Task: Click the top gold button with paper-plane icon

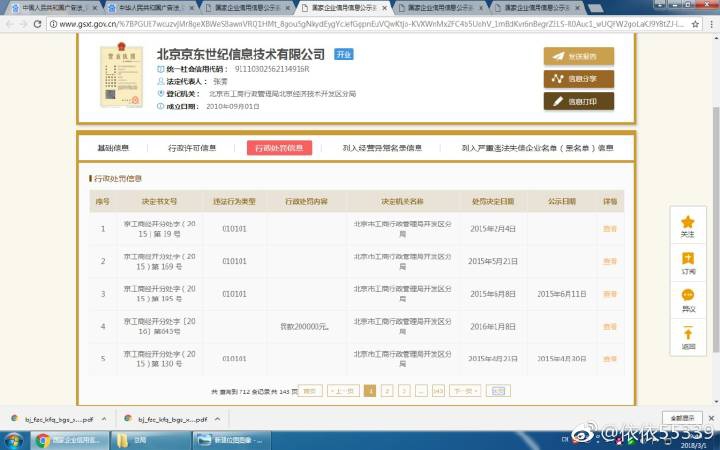Action: (579, 56)
